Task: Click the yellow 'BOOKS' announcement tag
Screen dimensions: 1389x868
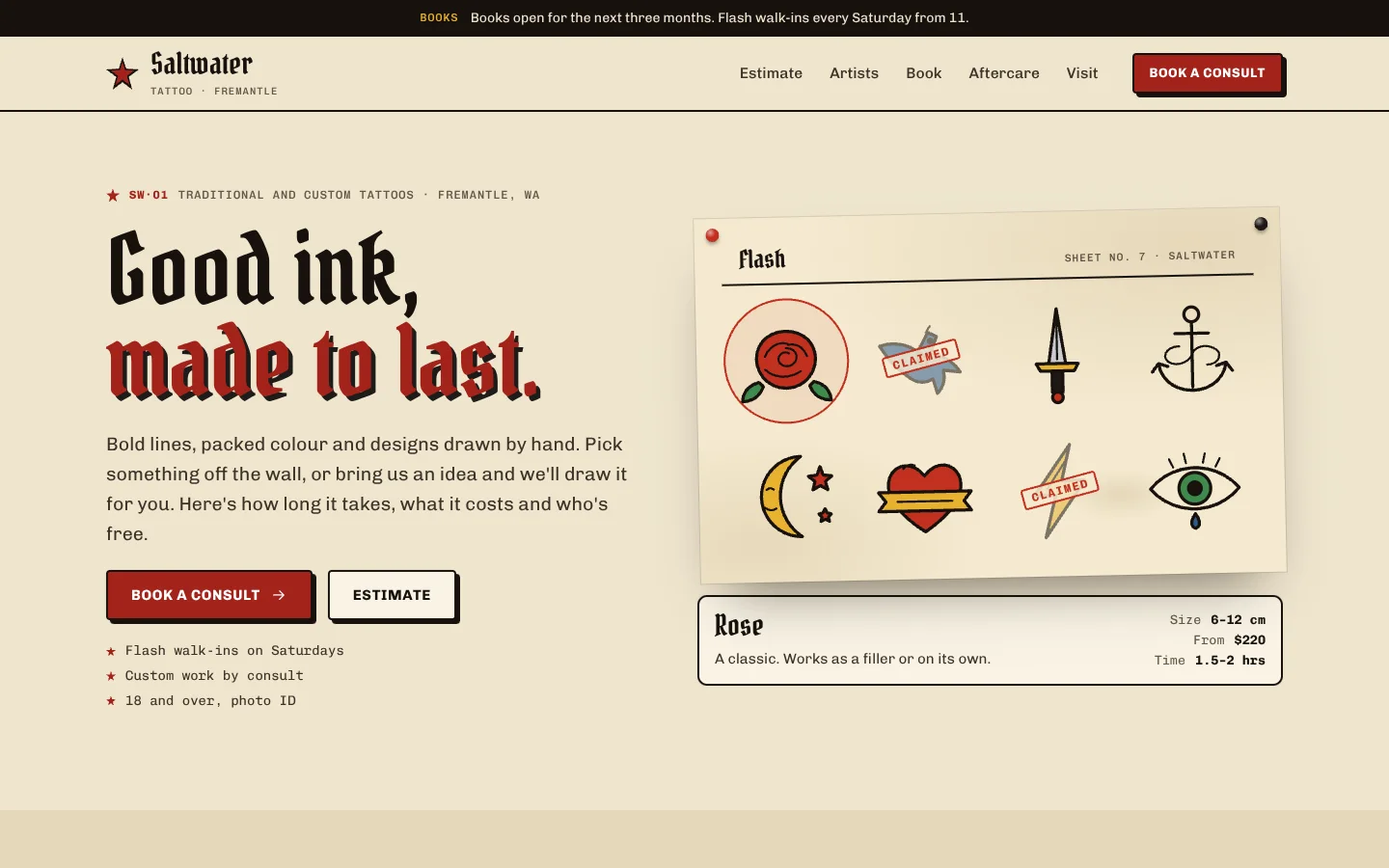Action: pos(439,17)
